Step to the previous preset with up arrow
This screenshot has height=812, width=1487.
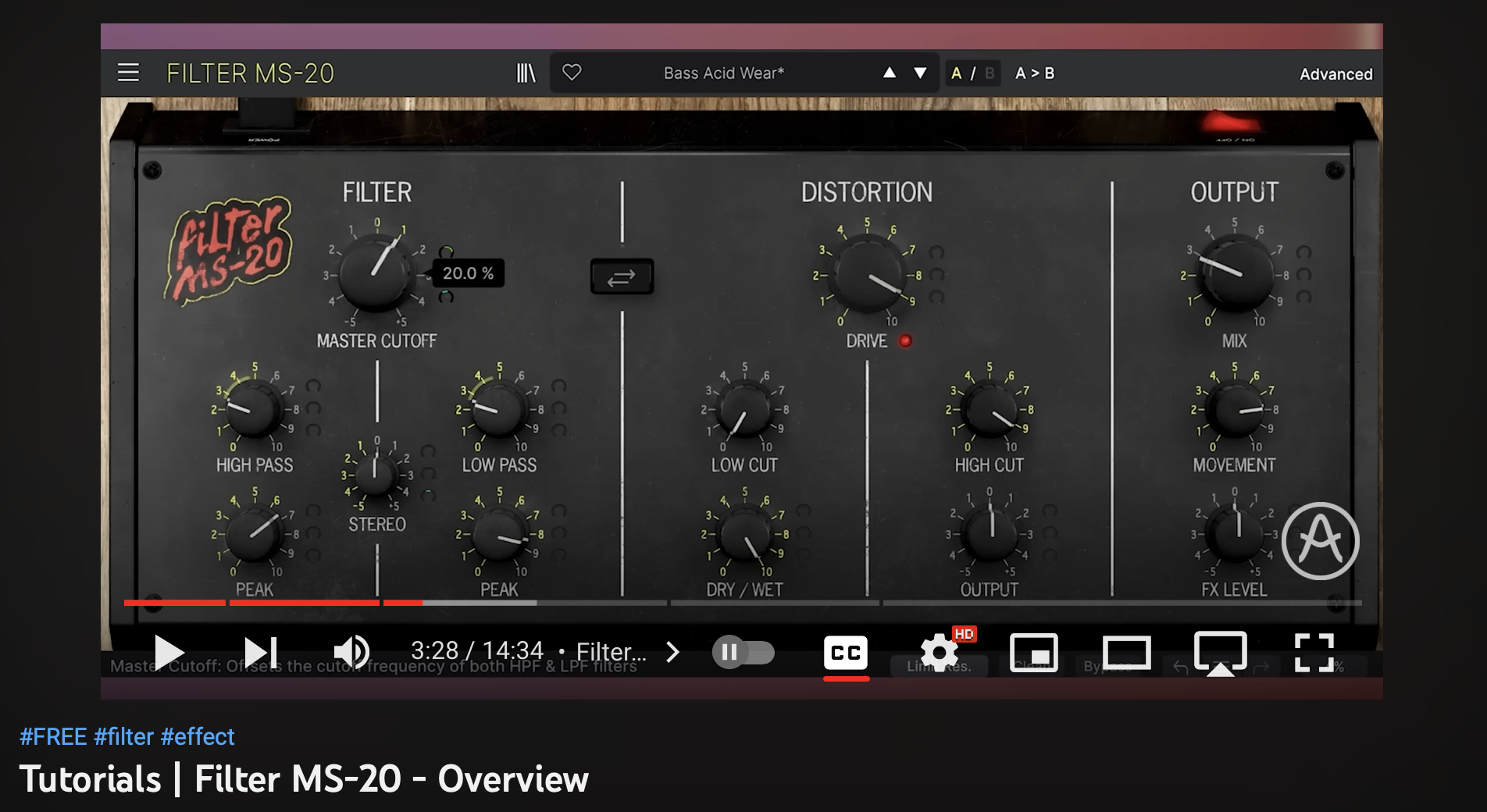890,73
